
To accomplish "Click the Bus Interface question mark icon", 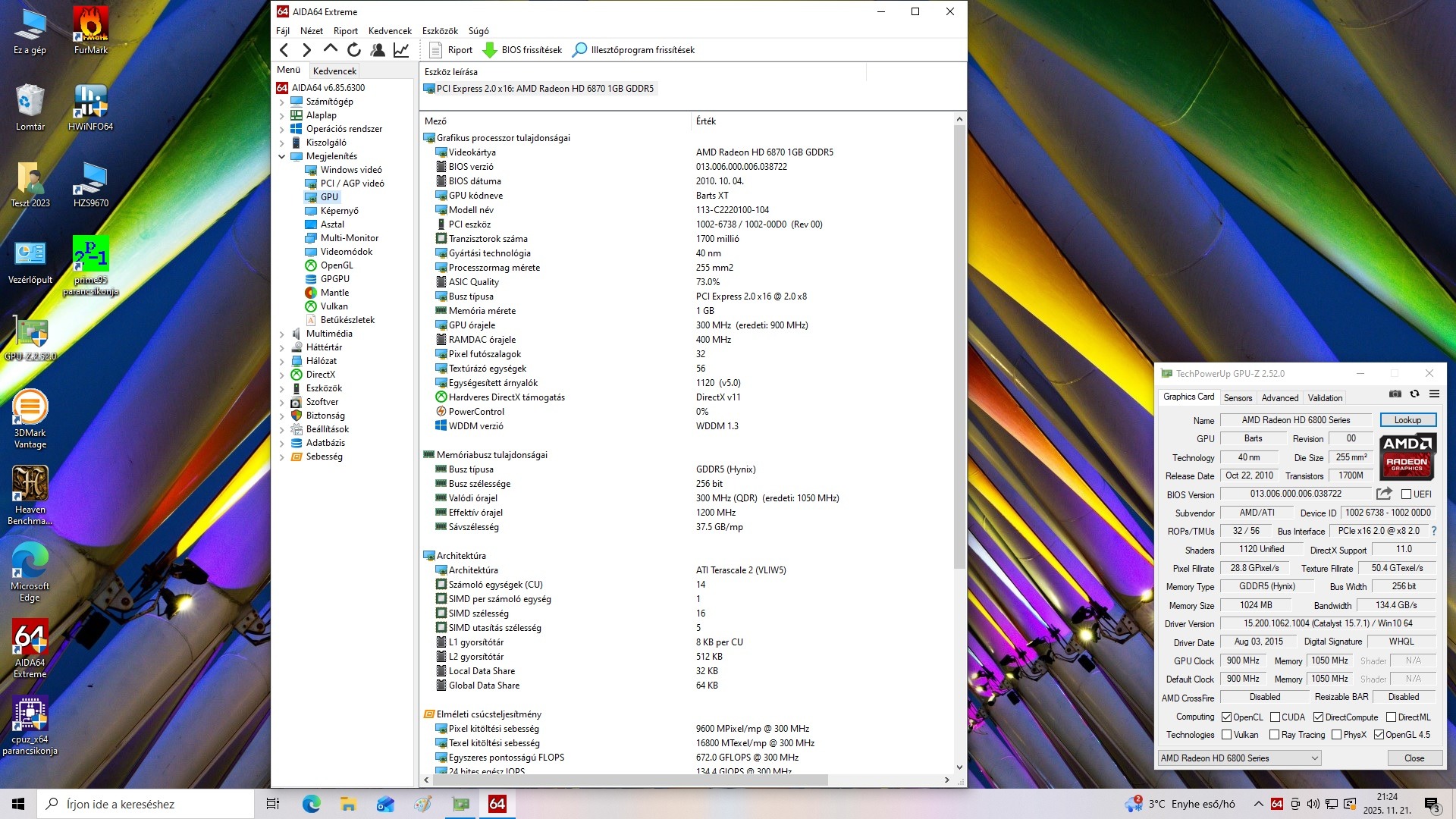I will [1434, 531].
